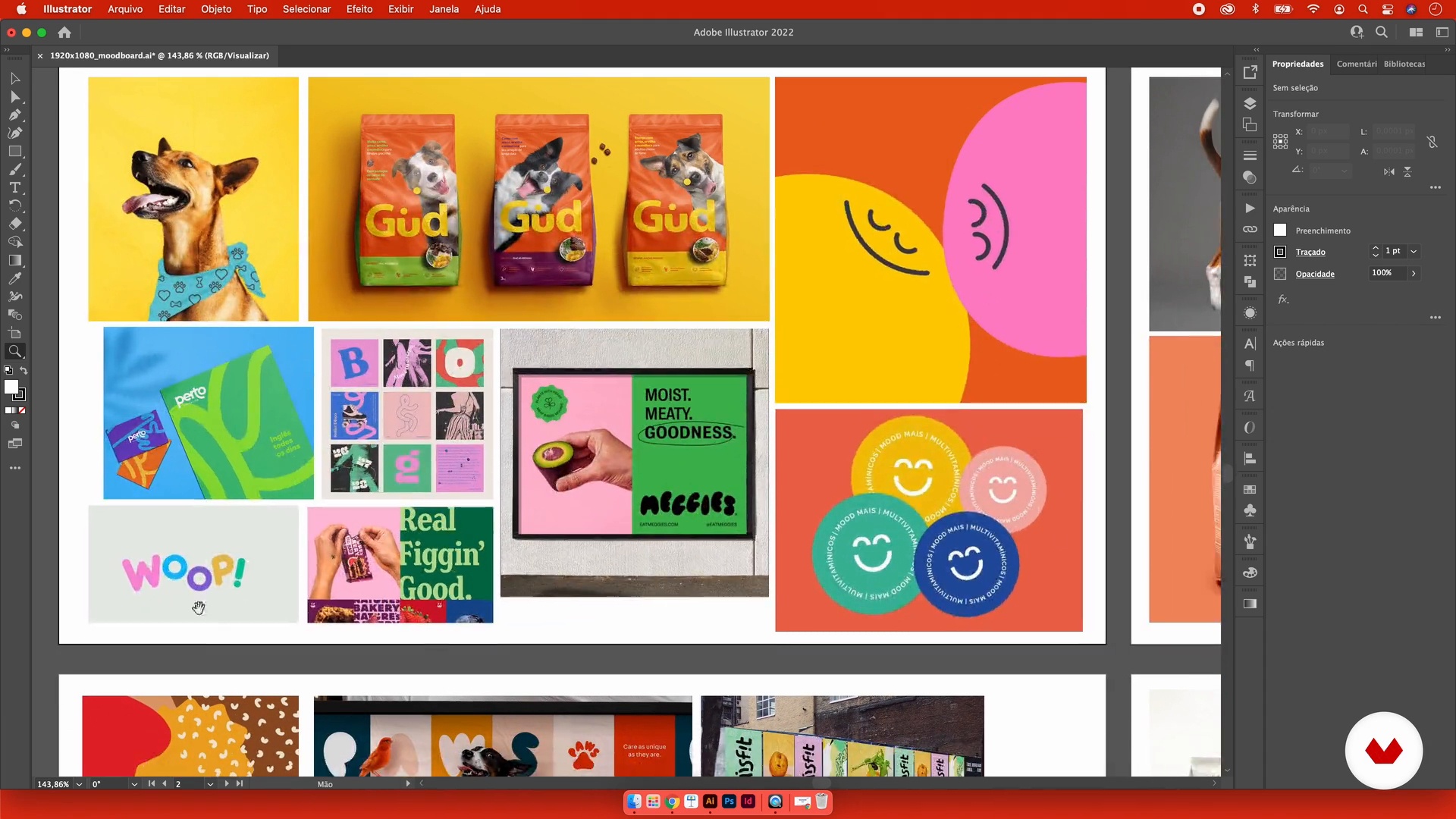Open the Character panel icon

pos(1250,344)
